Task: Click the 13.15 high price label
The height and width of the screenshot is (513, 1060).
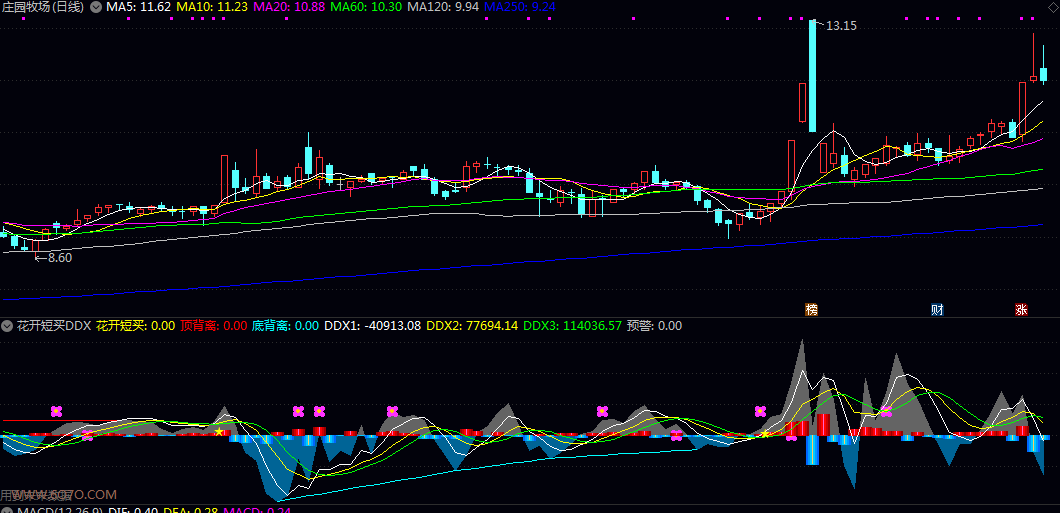Action: (x=840, y=26)
